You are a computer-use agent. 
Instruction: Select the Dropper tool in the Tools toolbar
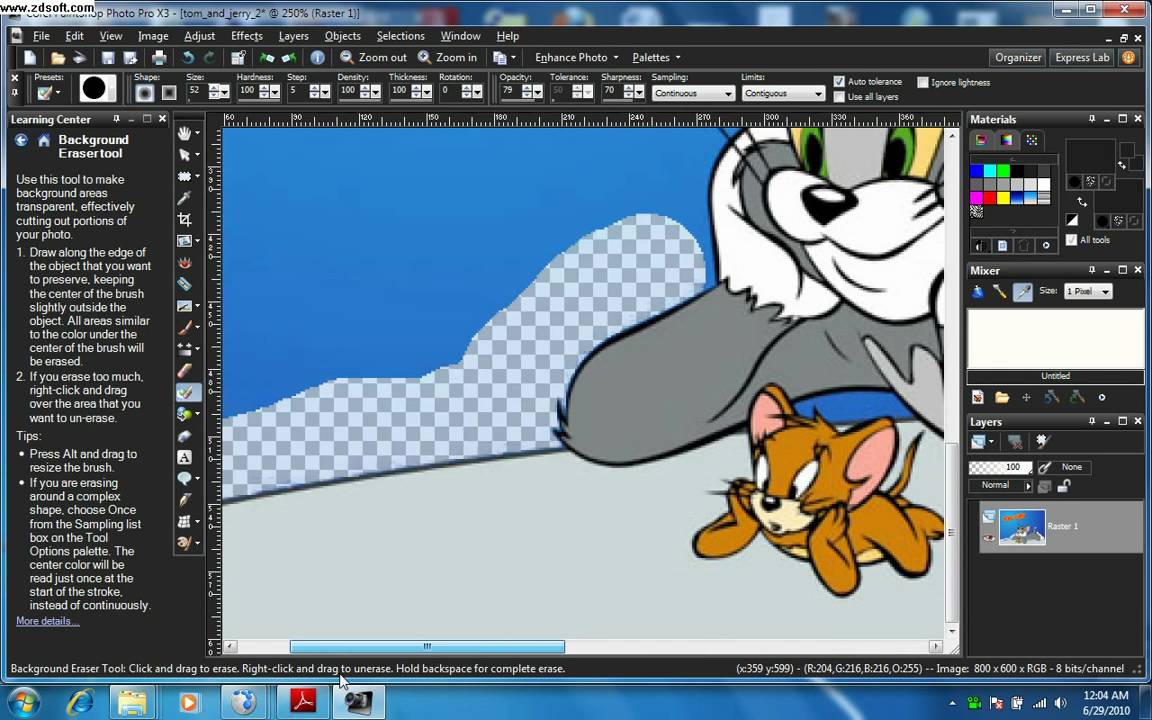coord(184,198)
